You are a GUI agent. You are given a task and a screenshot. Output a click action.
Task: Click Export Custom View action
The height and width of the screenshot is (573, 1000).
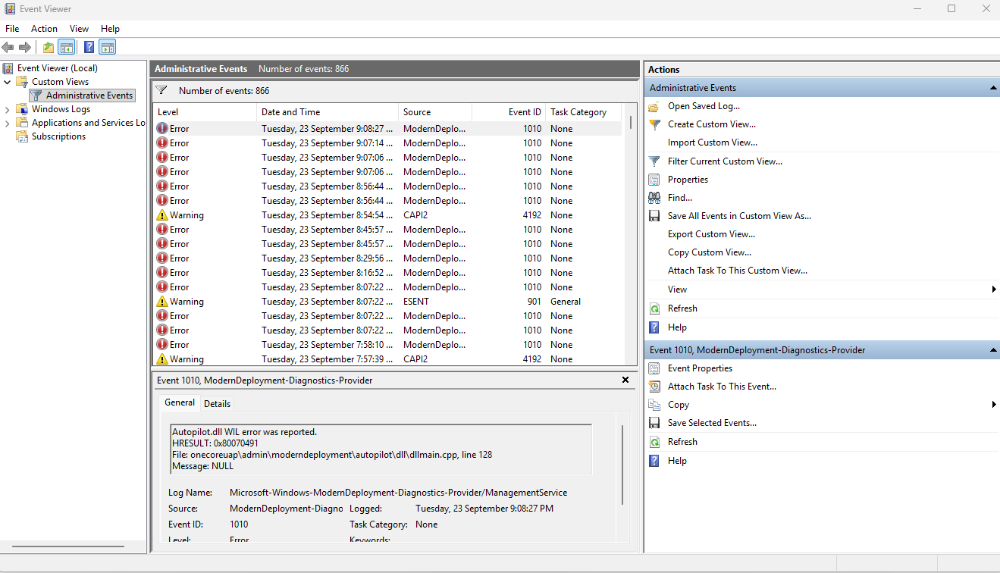click(x=711, y=234)
